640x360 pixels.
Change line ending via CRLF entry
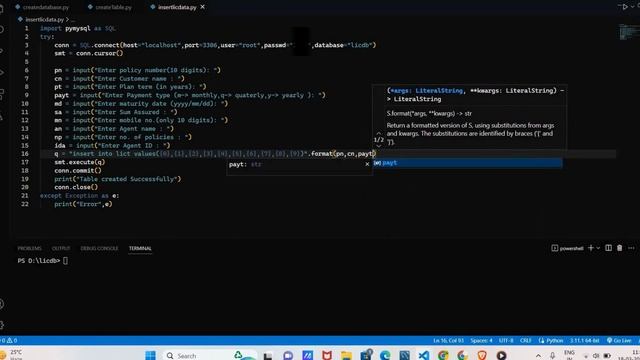(526, 340)
